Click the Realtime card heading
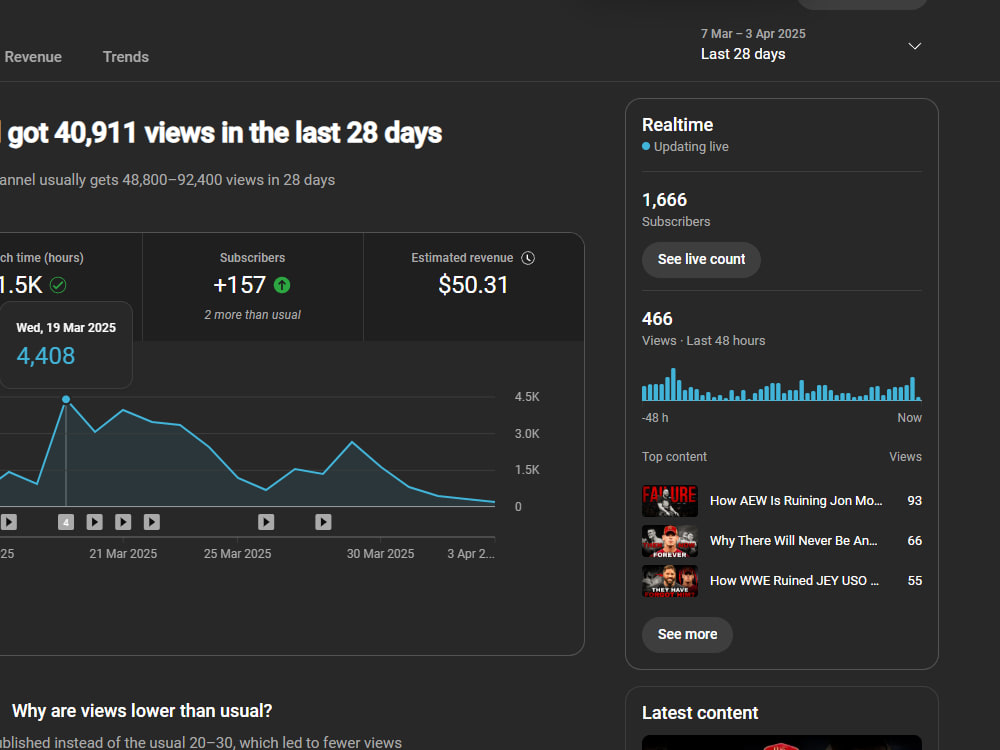The image size is (1000, 750). click(677, 125)
